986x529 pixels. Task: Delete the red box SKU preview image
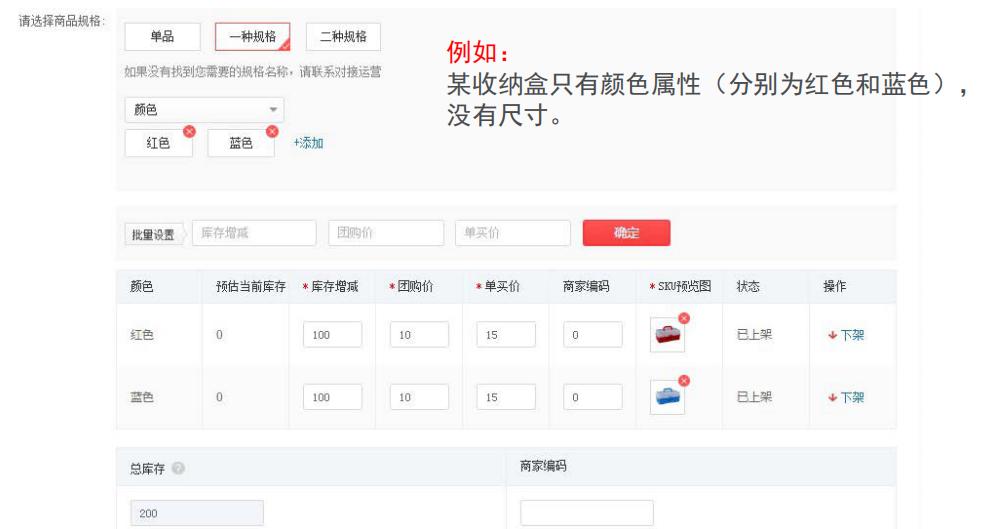click(x=684, y=318)
